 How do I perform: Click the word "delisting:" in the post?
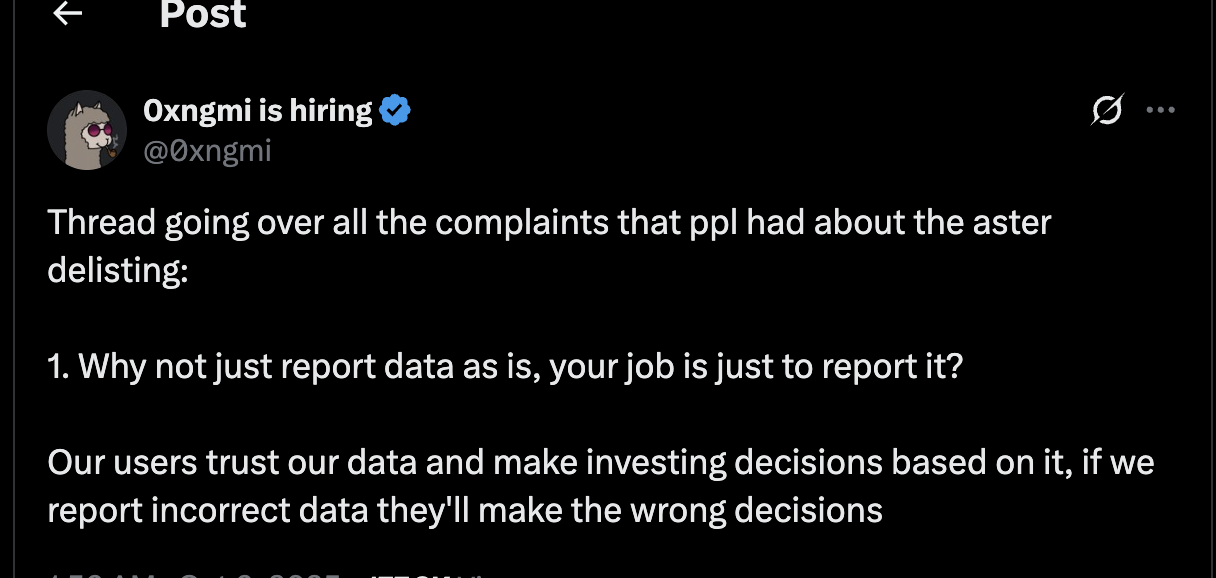tap(117, 270)
